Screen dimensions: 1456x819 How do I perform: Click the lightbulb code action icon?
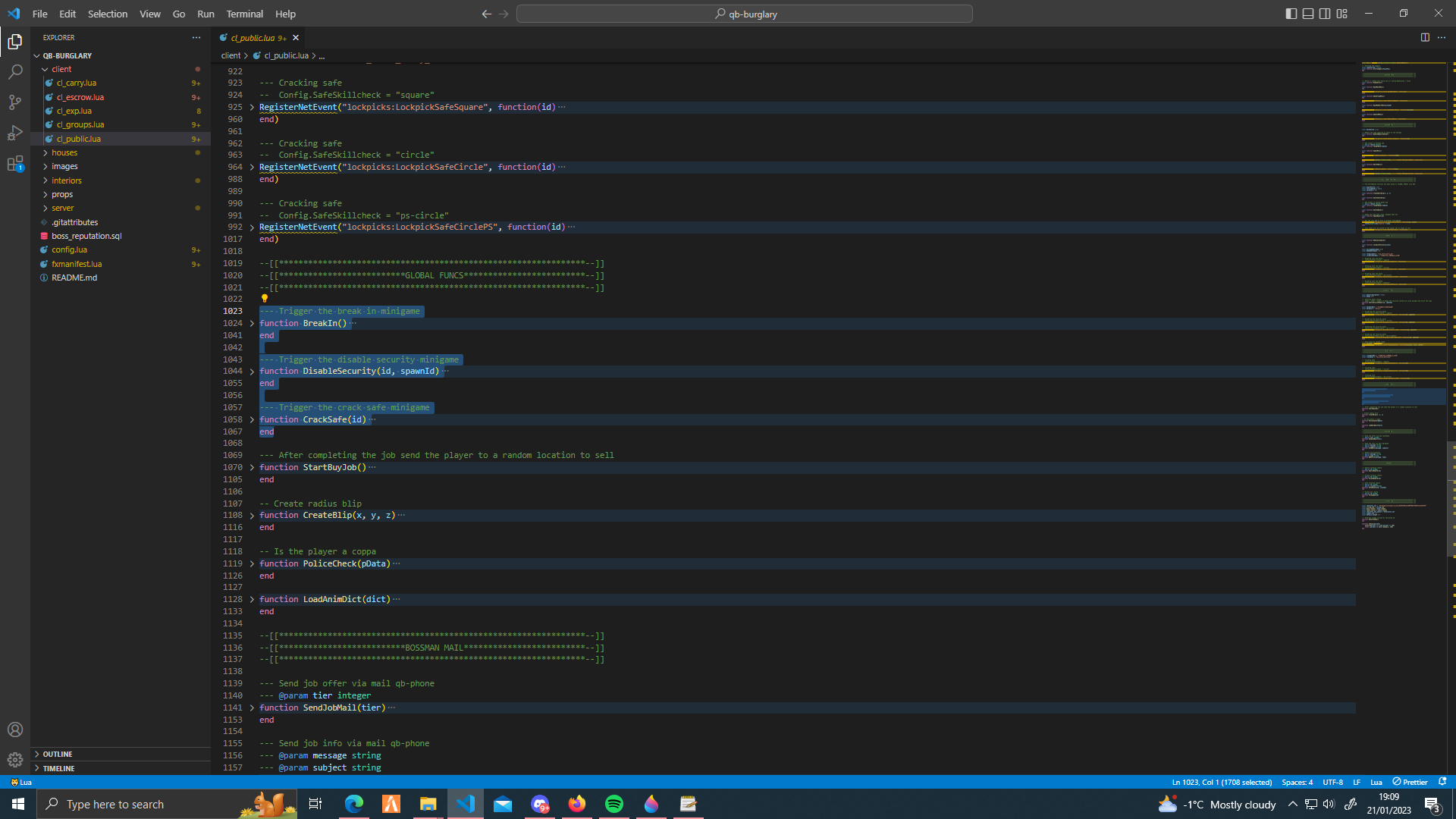pyautogui.click(x=265, y=299)
